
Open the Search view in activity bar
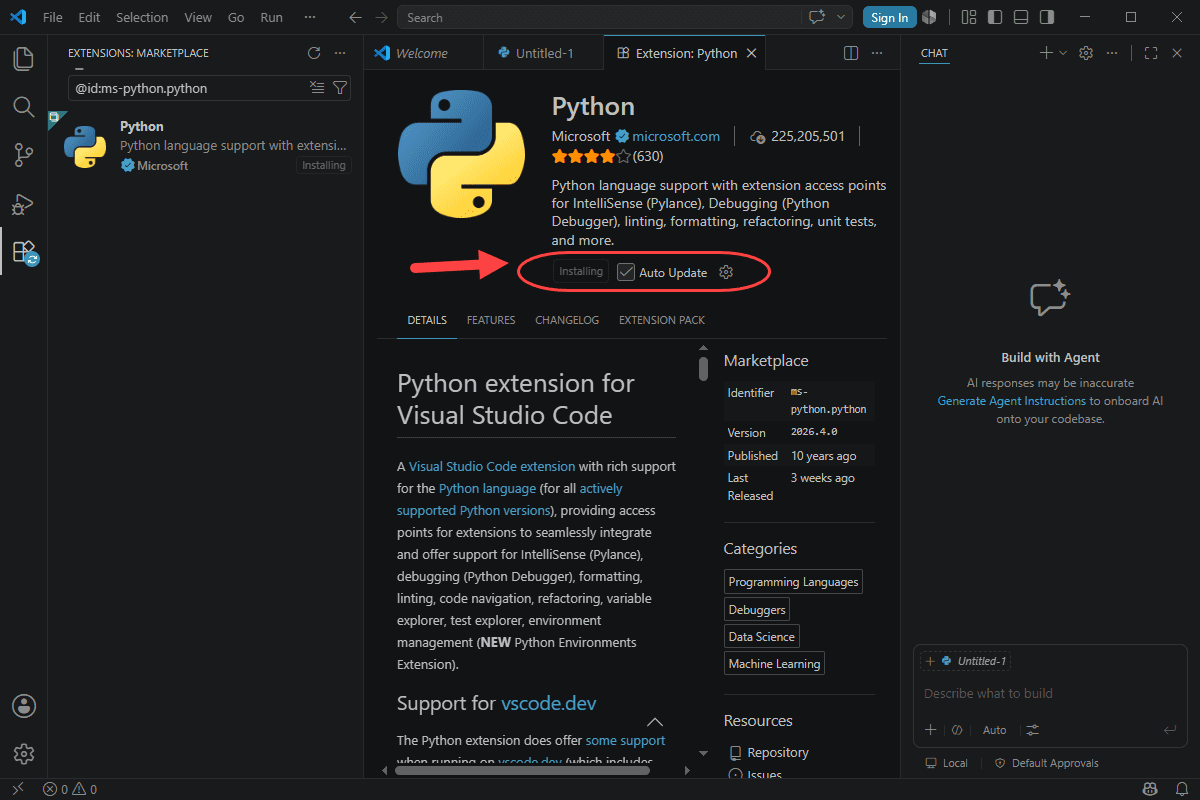23,106
